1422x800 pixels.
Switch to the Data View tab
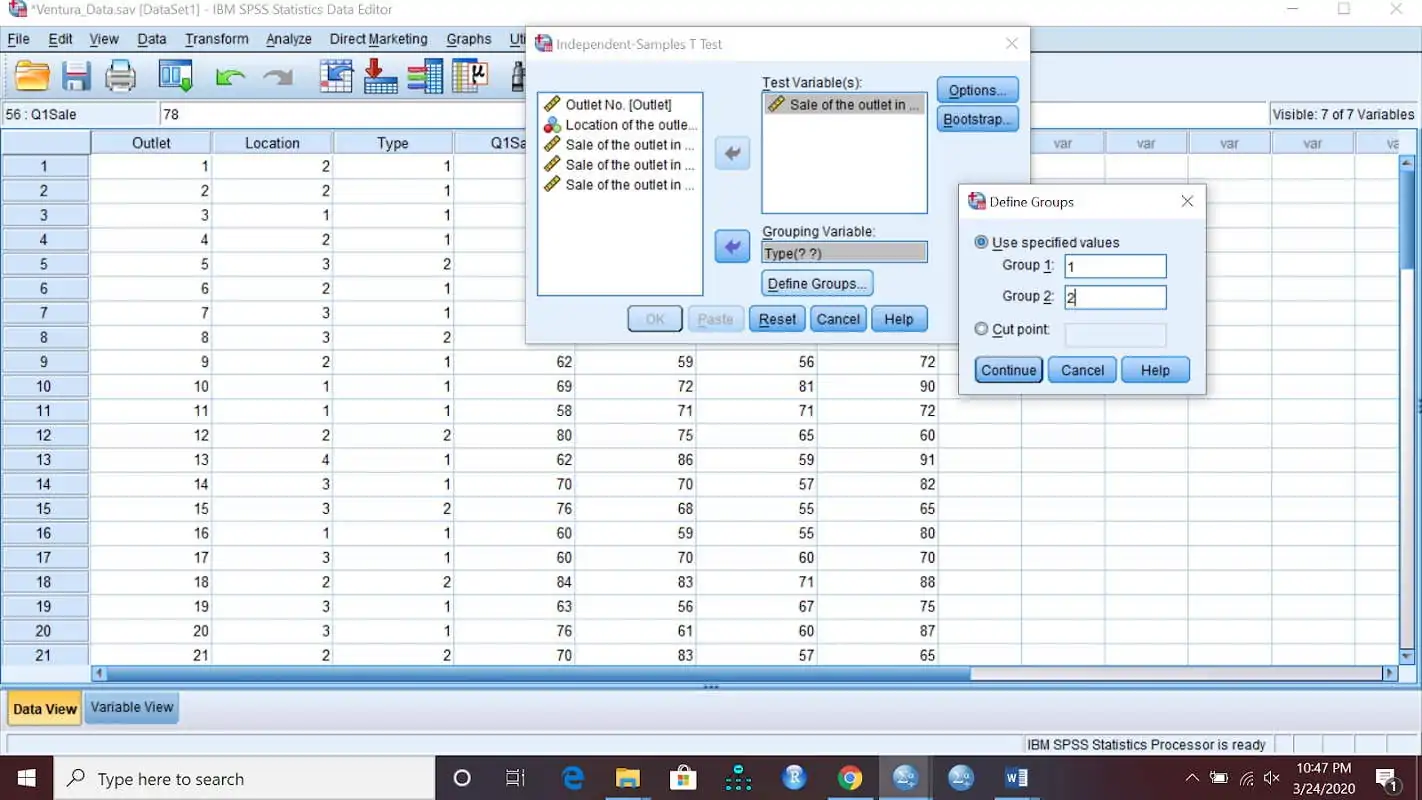pyautogui.click(x=45, y=708)
